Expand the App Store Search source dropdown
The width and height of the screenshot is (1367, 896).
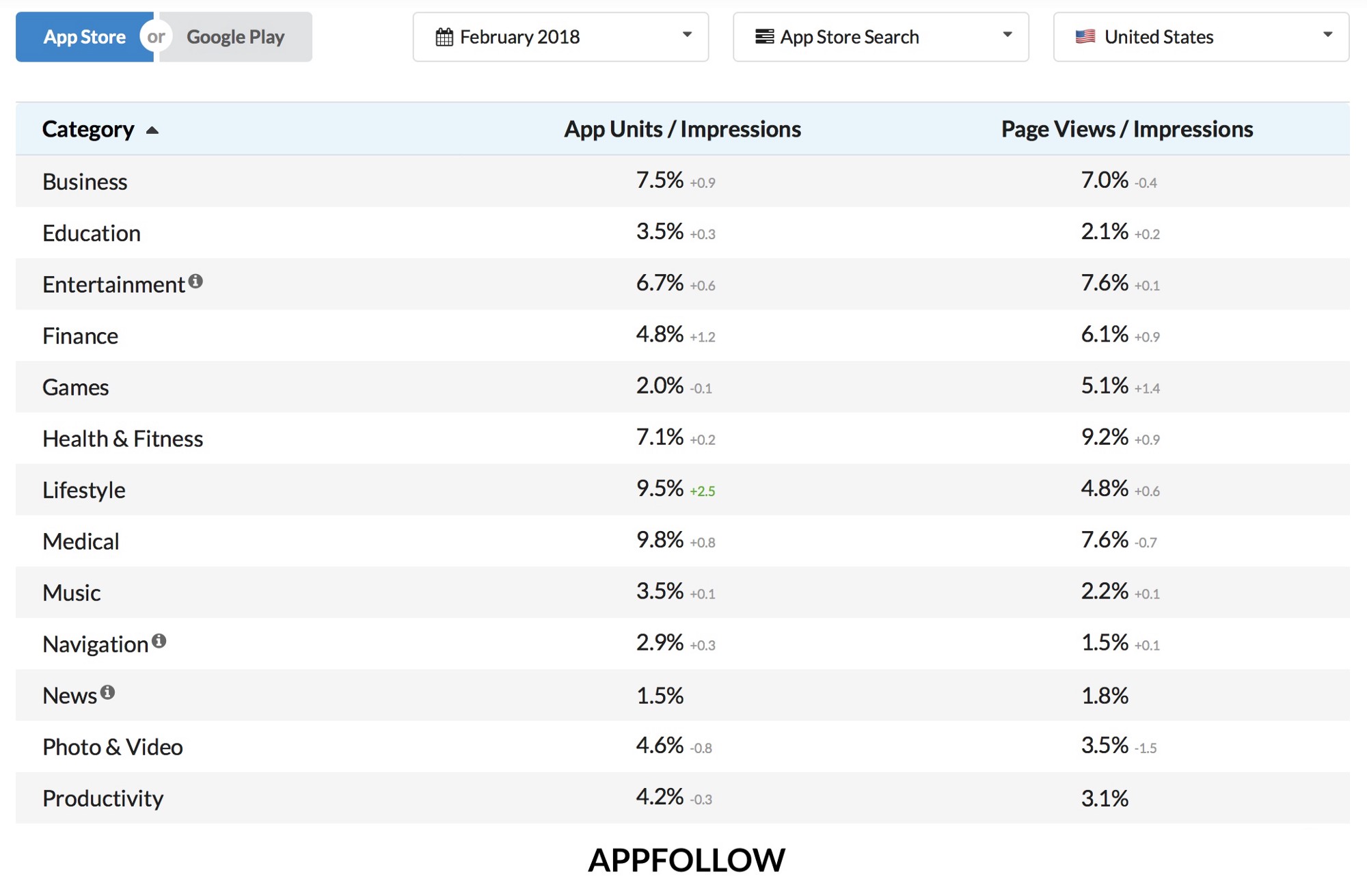point(880,37)
